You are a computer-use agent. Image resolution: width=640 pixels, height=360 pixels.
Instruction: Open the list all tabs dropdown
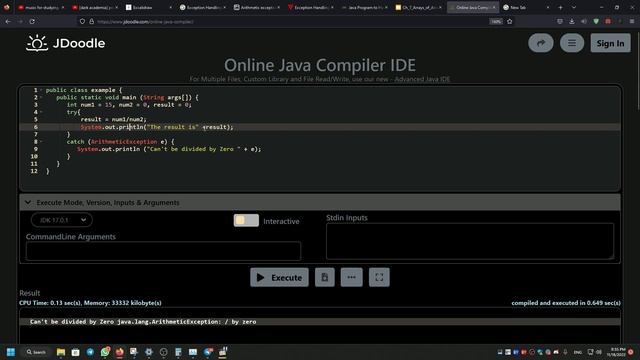coord(574,7)
